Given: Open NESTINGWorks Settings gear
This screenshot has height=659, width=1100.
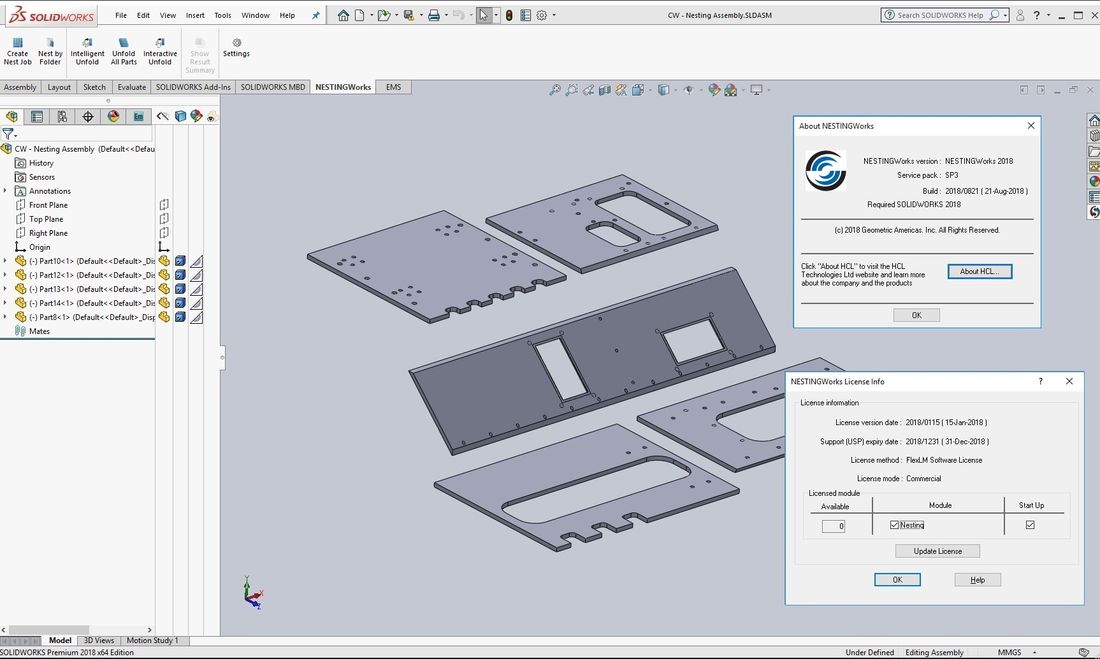Looking at the screenshot, I should coord(236,43).
